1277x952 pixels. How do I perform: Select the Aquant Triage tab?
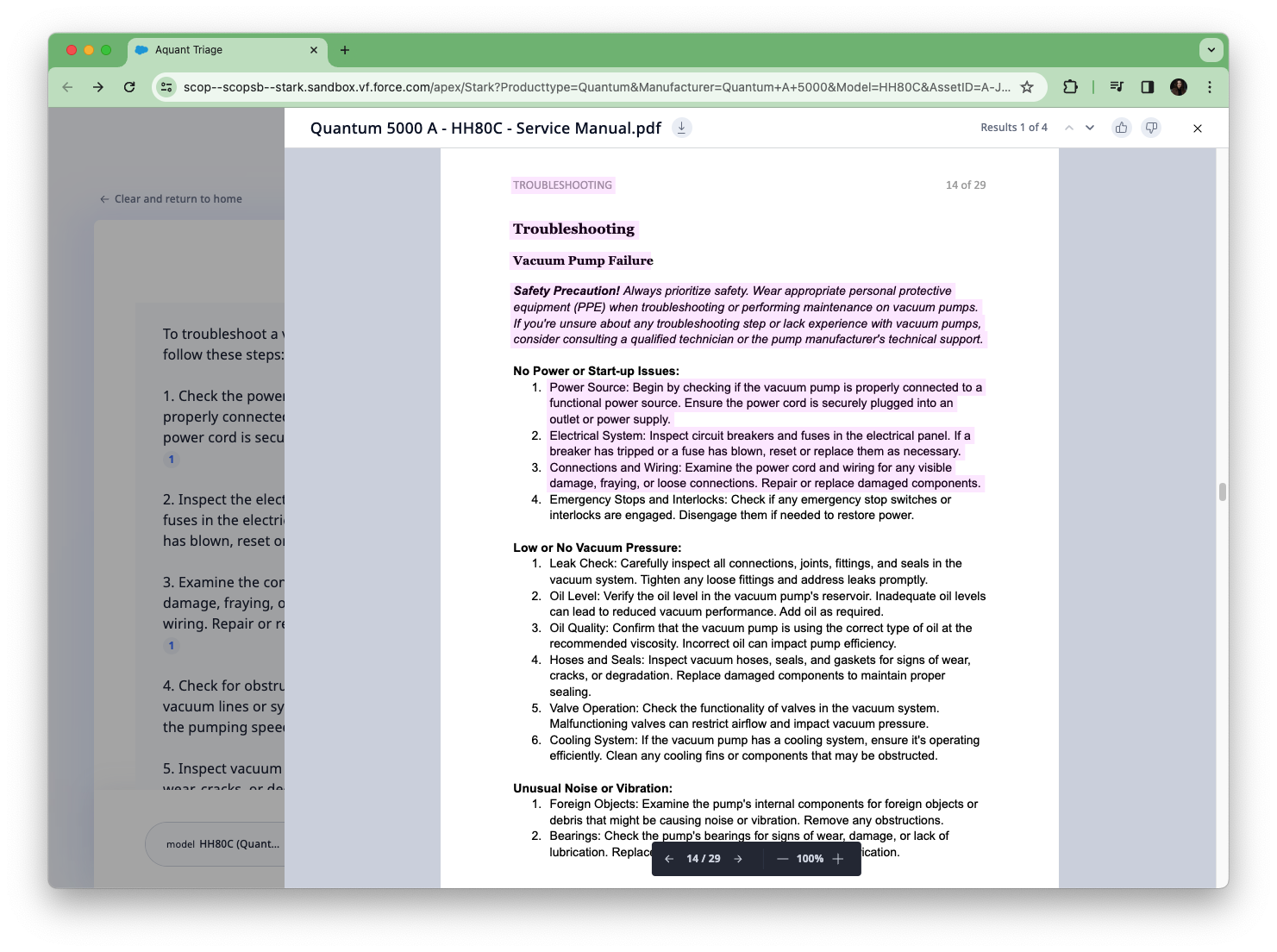[226, 50]
